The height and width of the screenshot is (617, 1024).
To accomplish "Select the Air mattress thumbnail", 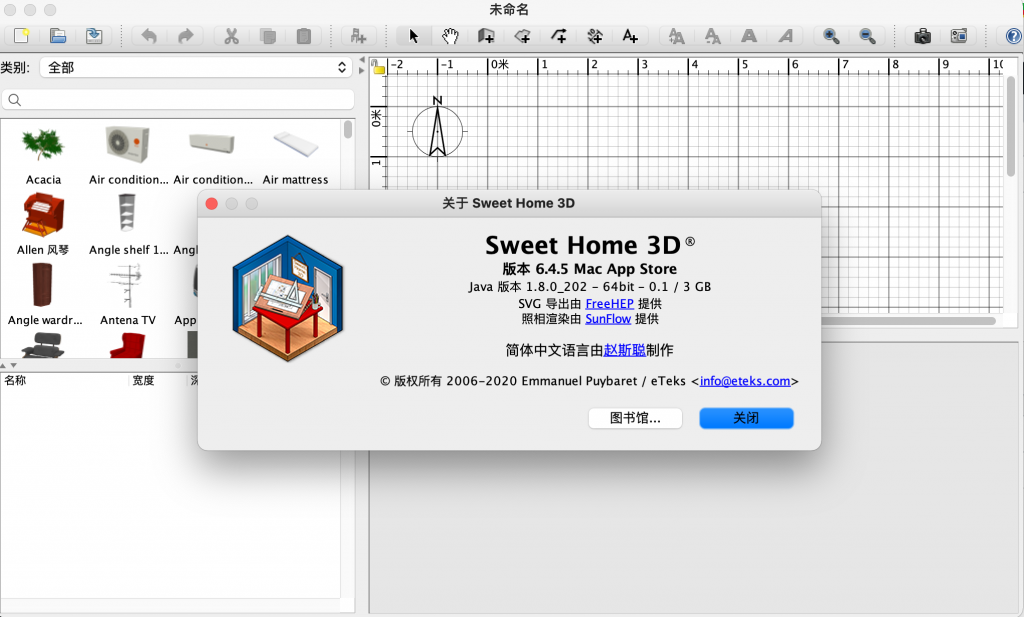I will pos(295,144).
